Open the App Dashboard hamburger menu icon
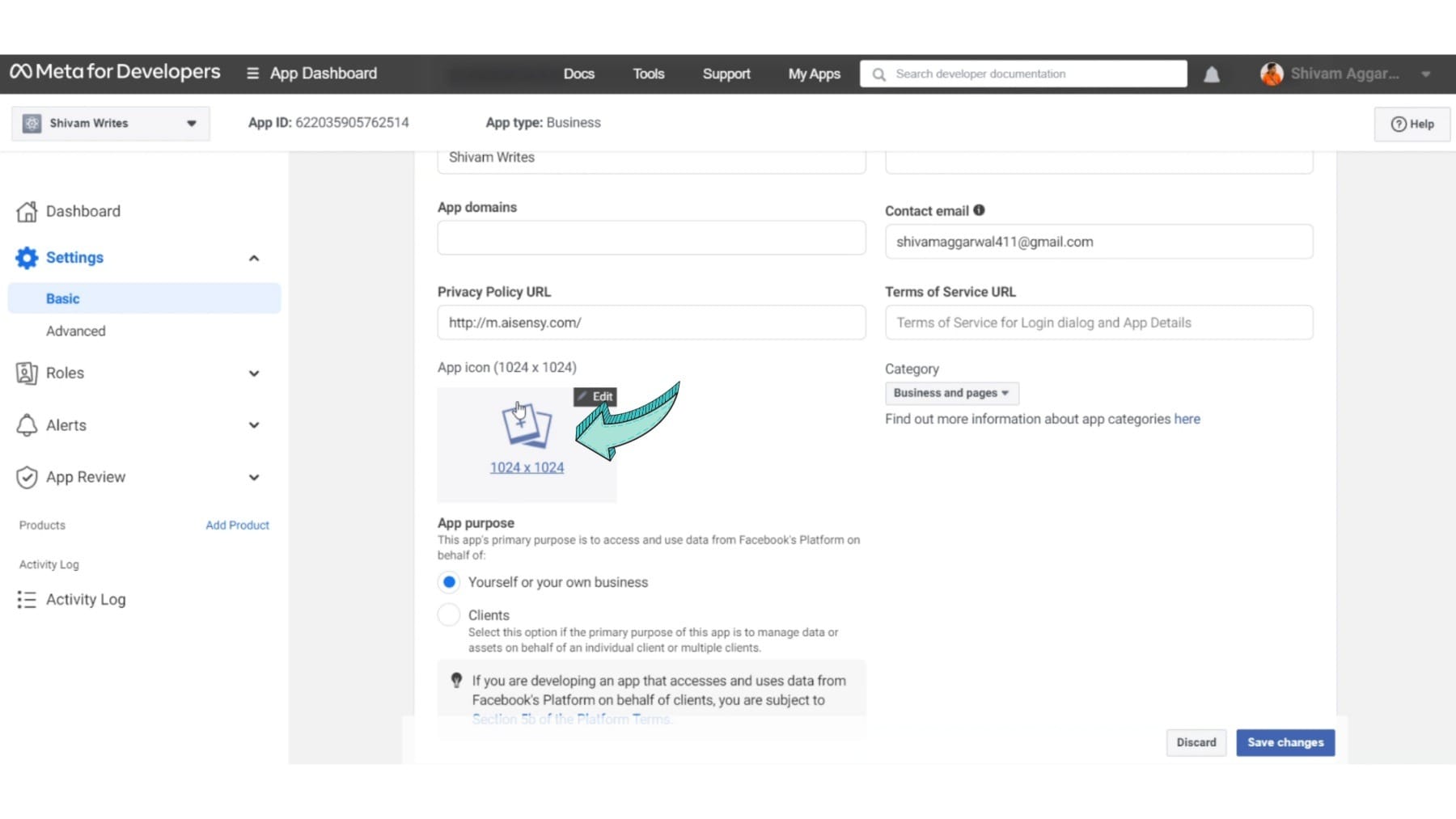The image size is (1456, 819). tap(252, 74)
